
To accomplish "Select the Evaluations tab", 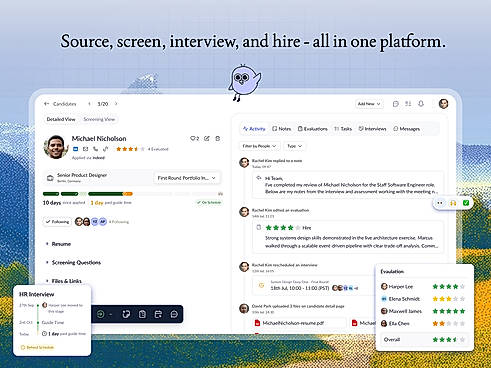I will [313, 129].
